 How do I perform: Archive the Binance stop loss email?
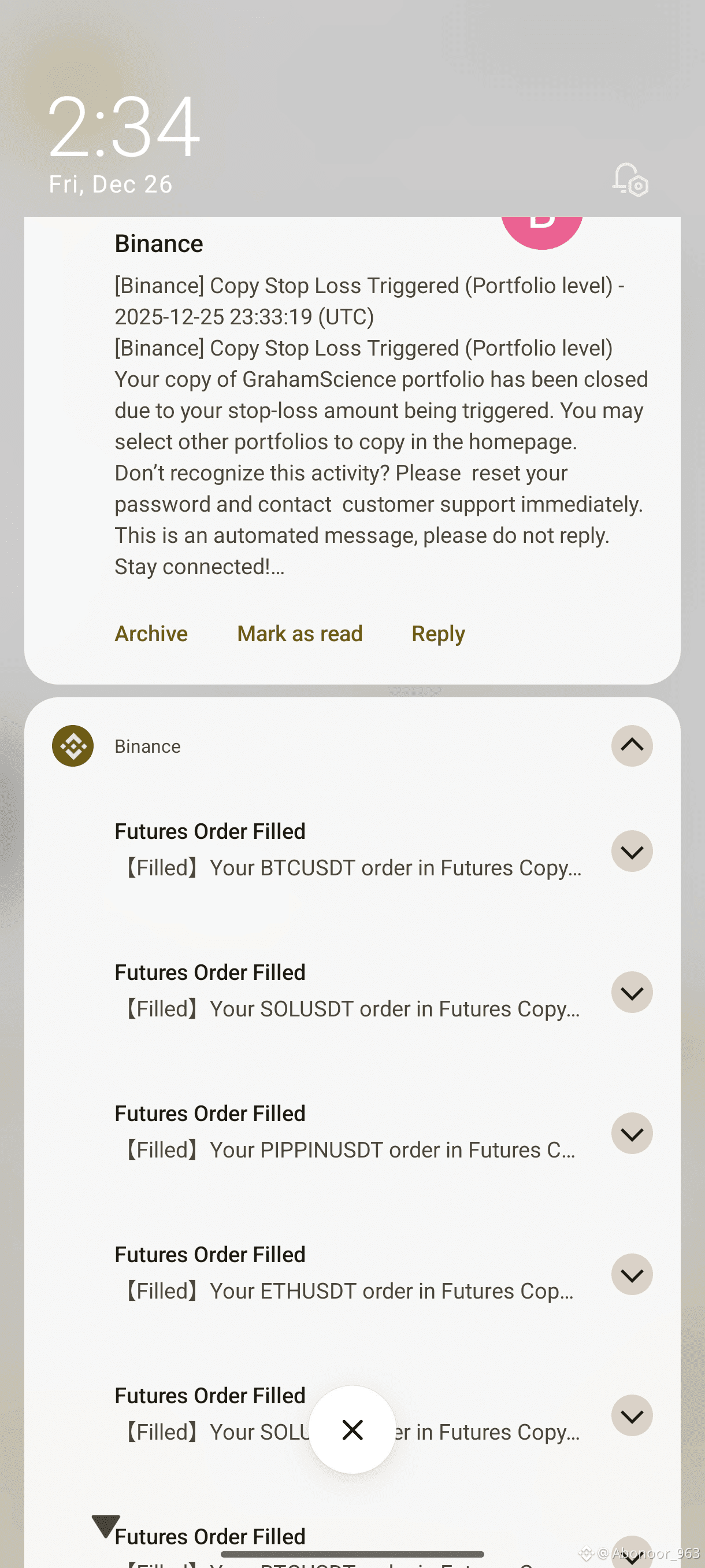pyautogui.click(x=151, y=634)
